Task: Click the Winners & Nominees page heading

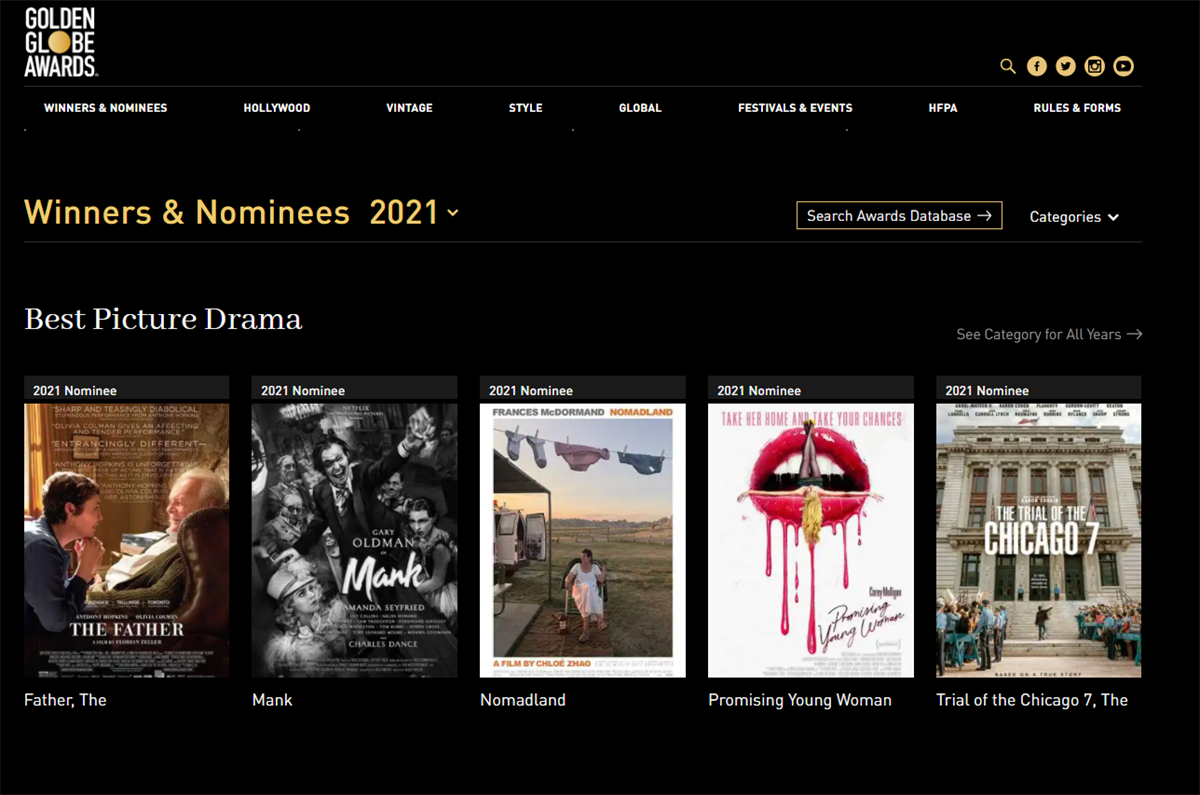Action: click(187, 212)
